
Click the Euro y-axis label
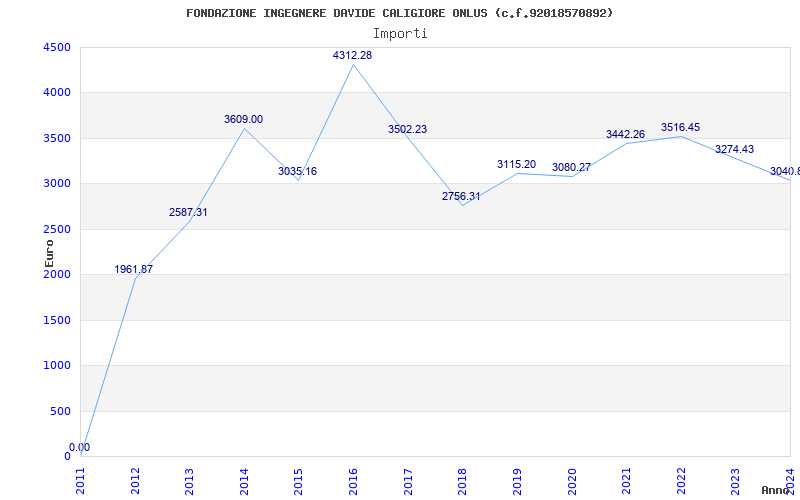(x=49, y=253)
